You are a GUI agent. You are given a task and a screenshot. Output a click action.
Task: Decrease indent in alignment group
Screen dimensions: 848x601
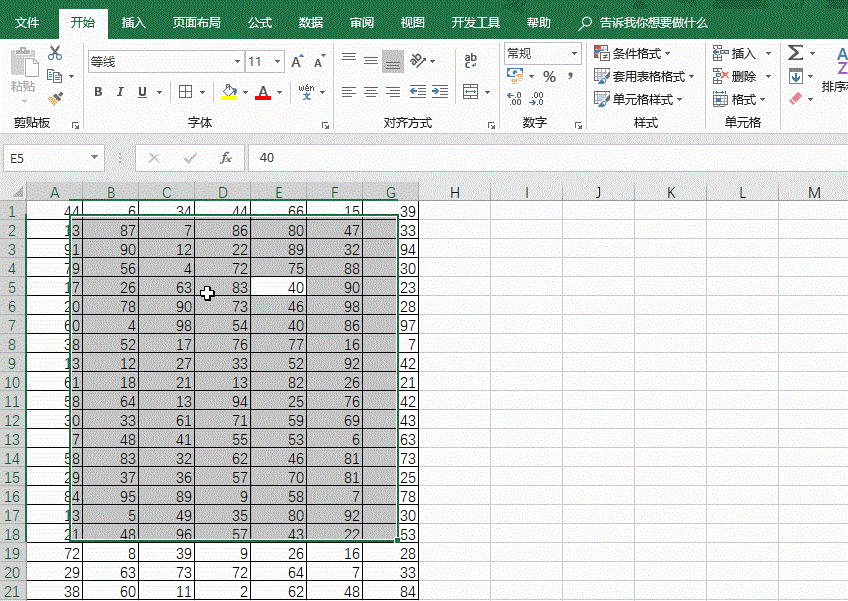point(418,92)
